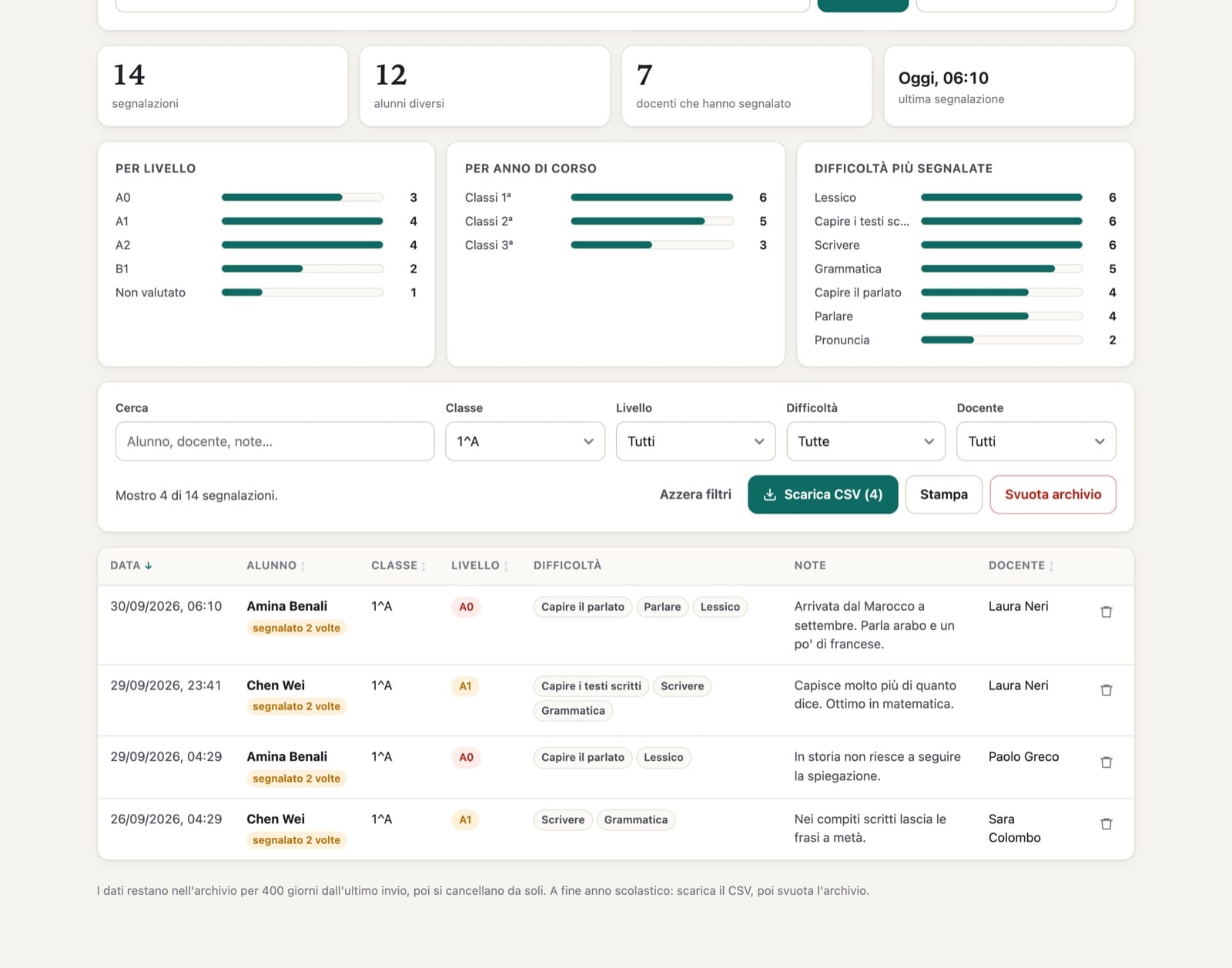Click the 'segnalato 2 volte' badge in the 26/09/2026 row
The width and height of the screenshot is (1232, 968).
[296, 840]
